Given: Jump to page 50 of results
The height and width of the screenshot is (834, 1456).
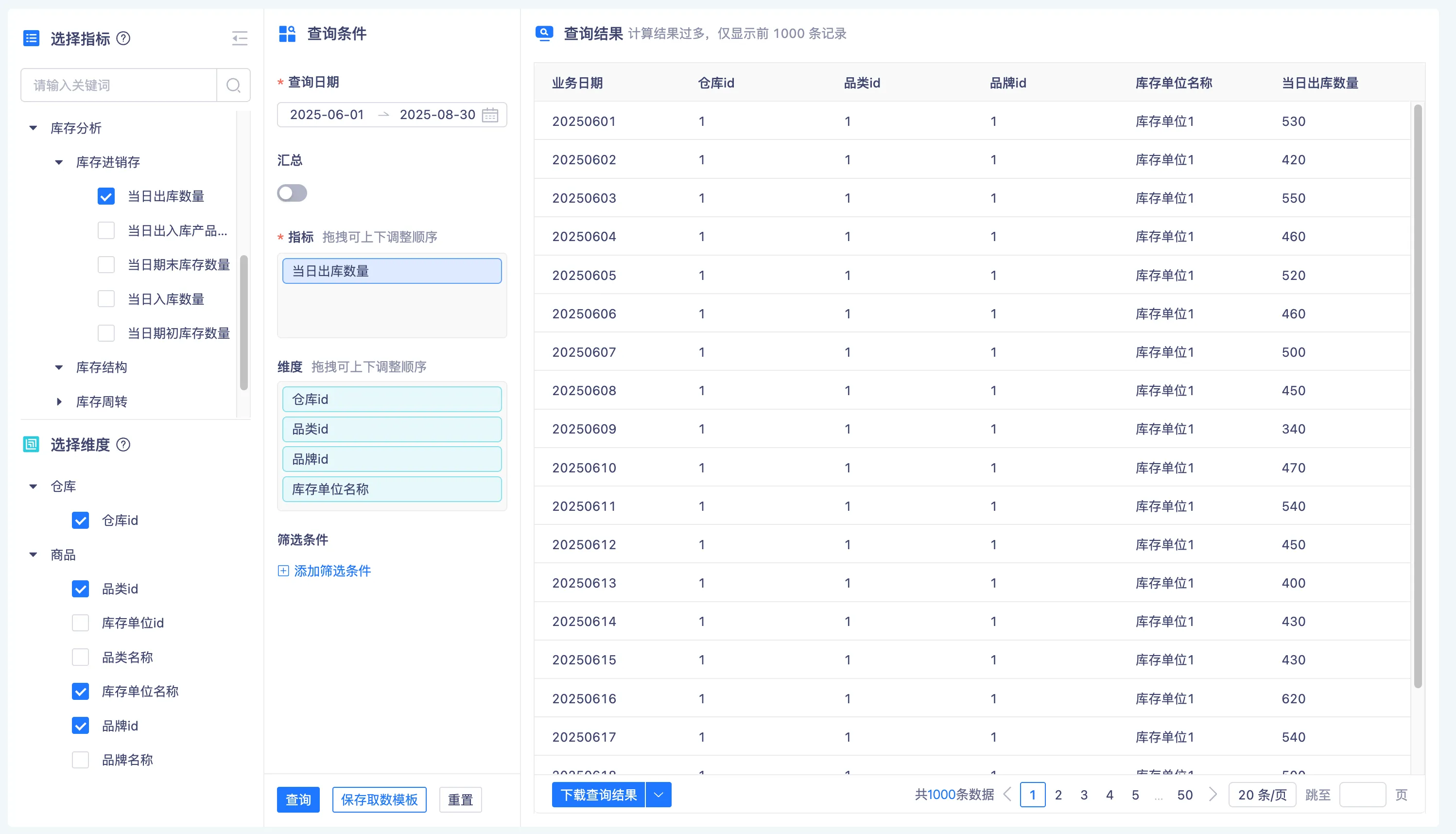Looking at the screenshot, I should (x=1184, y=795).
